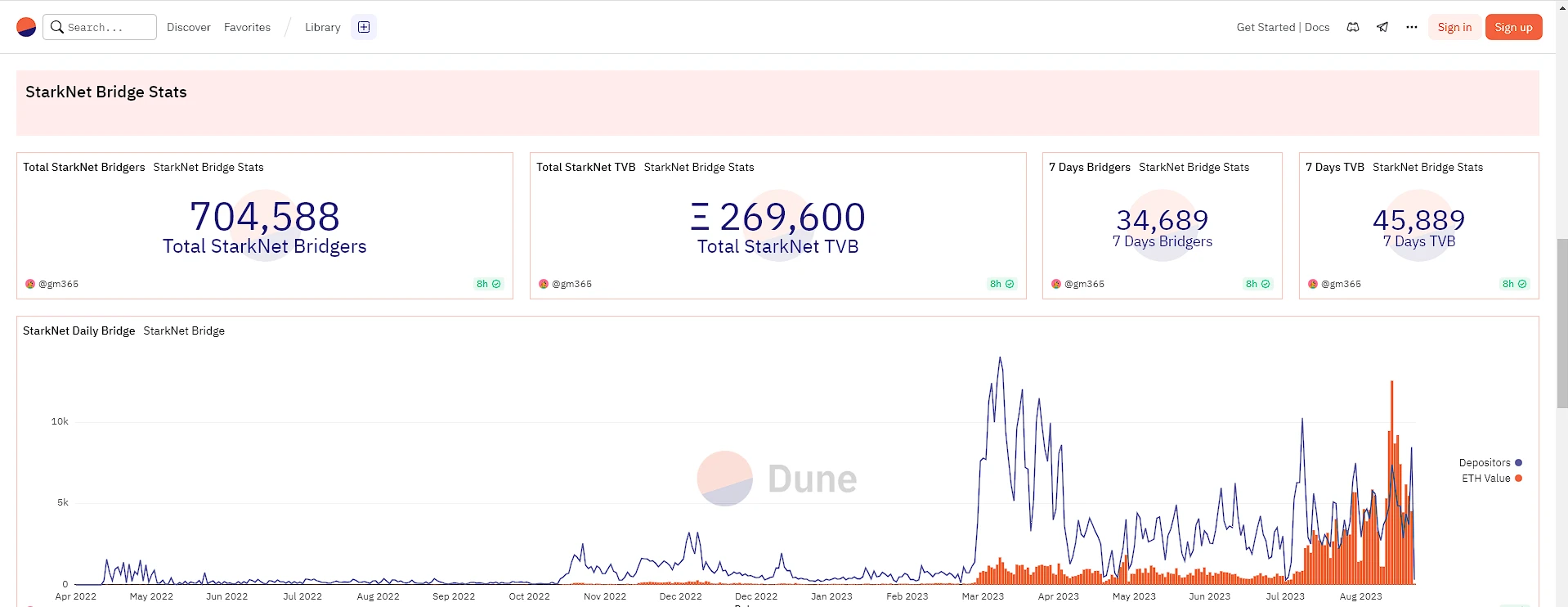The height and width of the screenshot is (607, 1568).
Task: Open the Docs link
Action: [x=1317, y=27]
